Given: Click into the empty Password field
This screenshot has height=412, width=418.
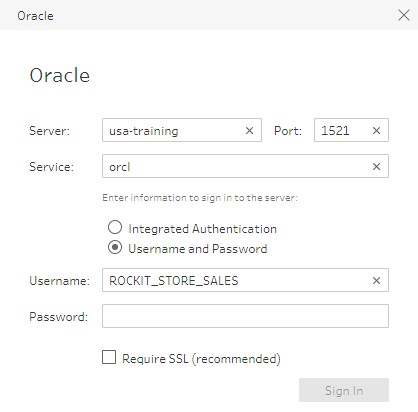Looking at the screenshot, I should (x=245, y=316).
